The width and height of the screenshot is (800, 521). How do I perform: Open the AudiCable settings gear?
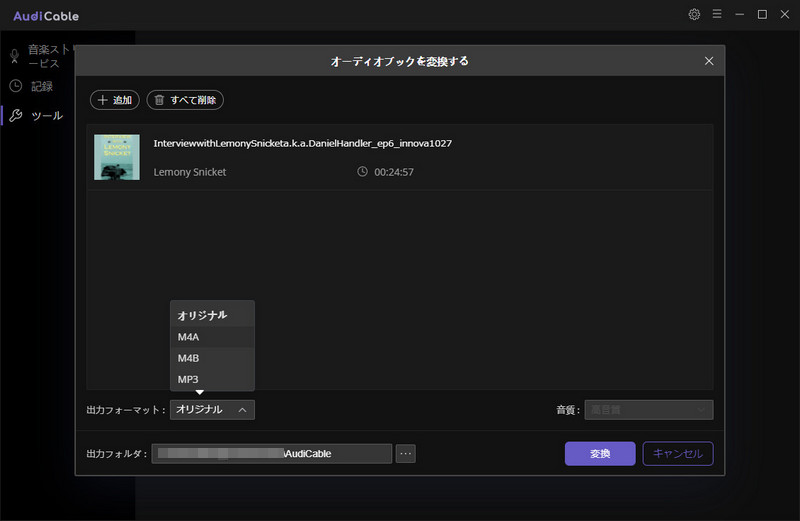tap(694, 14)
